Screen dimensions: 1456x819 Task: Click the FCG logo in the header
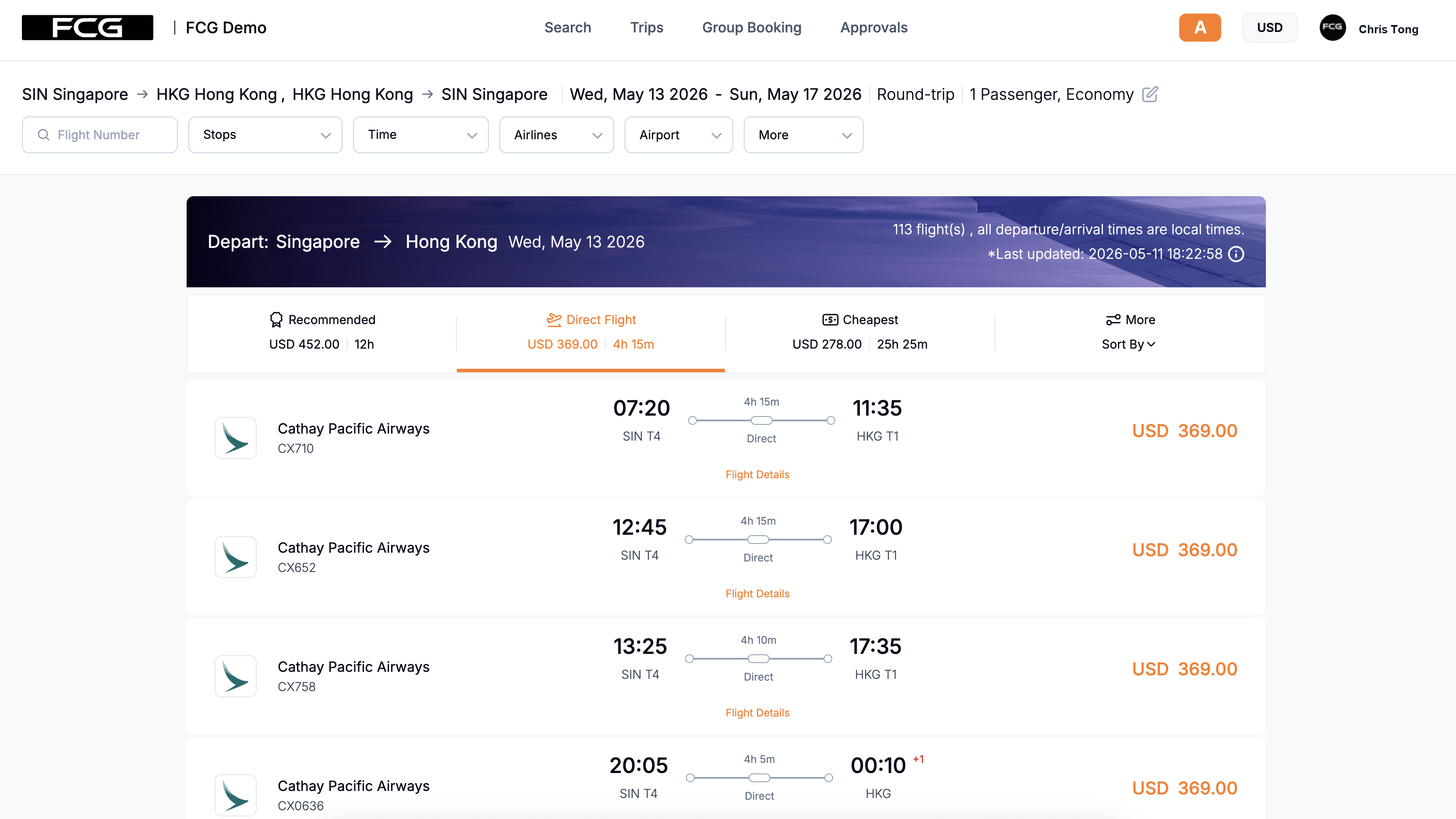(87, 27)
